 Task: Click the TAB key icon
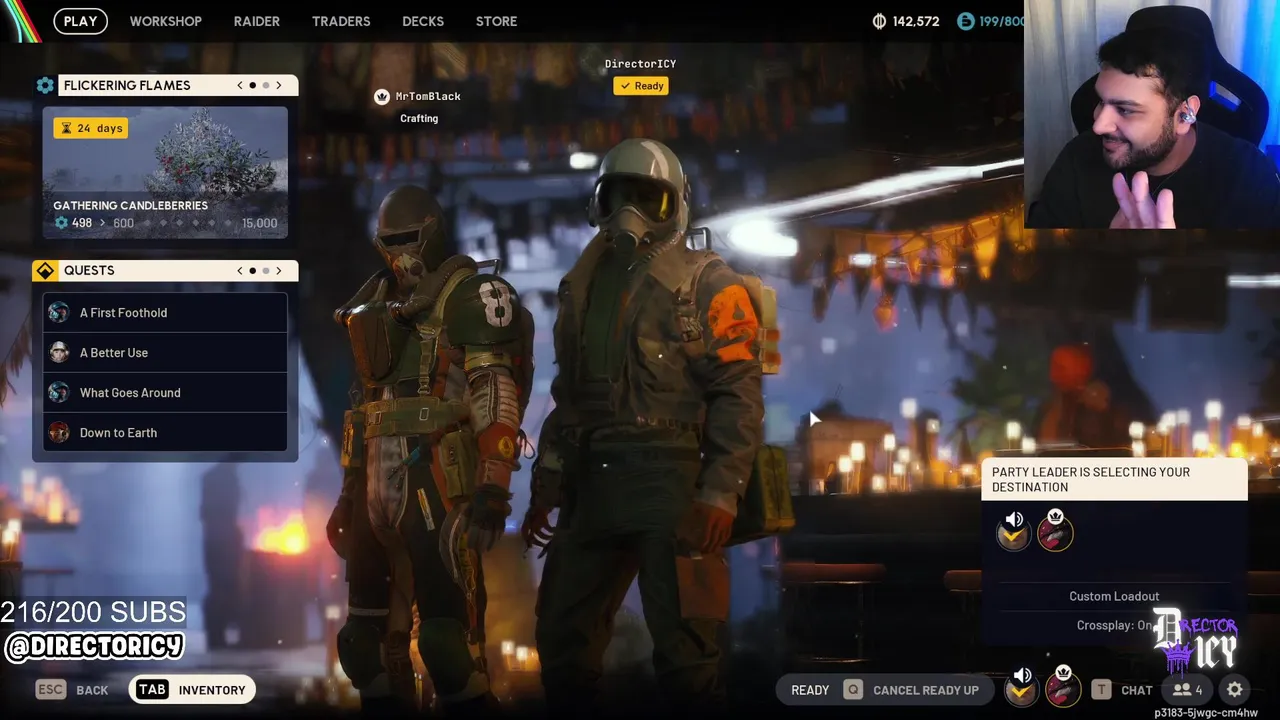coord(152,689)
